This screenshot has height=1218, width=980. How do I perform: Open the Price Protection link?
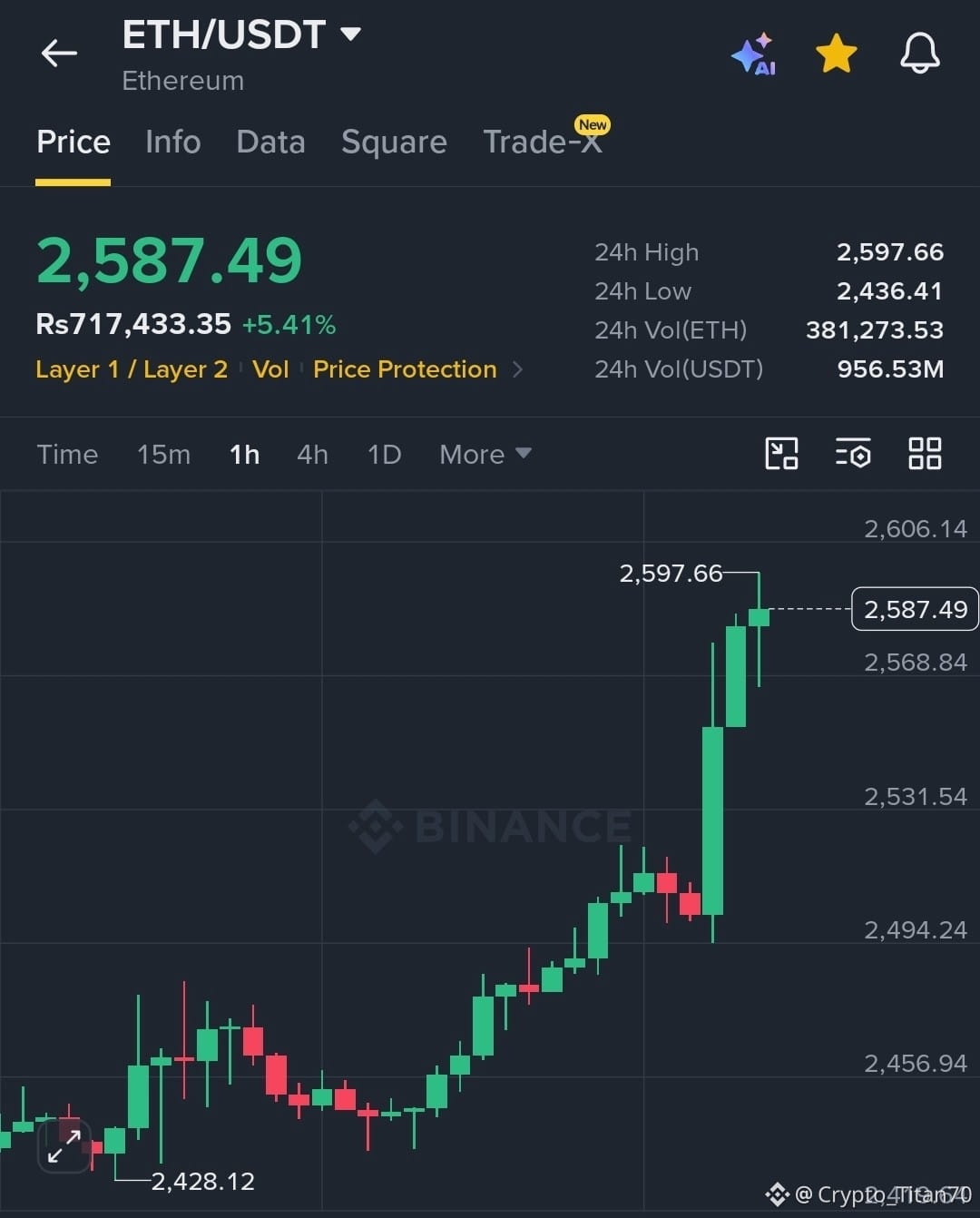pyautogui.click(x=405, y=369)
